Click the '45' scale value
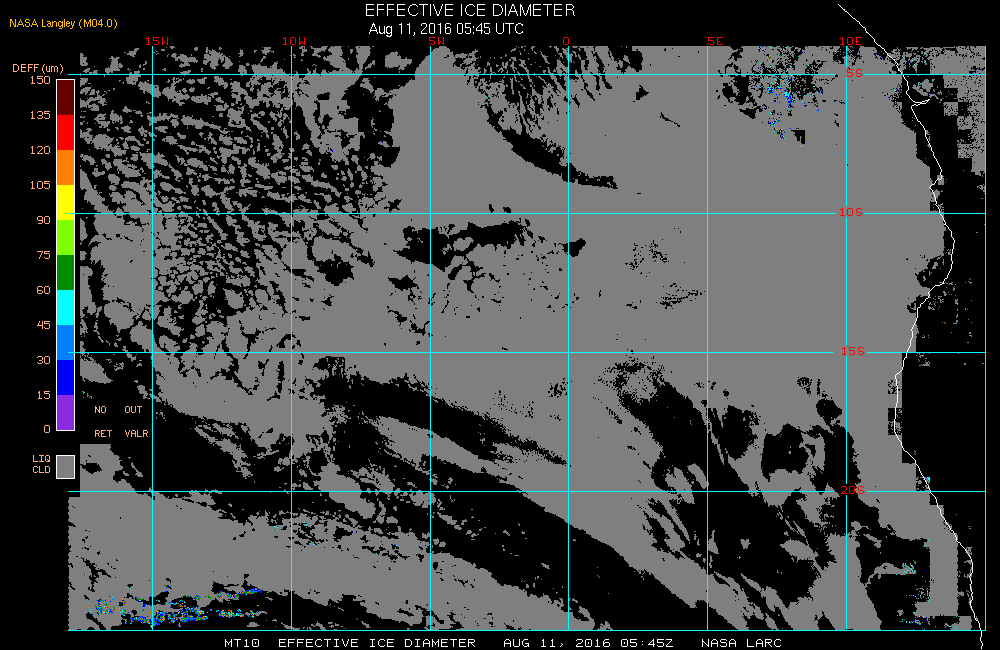 tap(43, 325)
